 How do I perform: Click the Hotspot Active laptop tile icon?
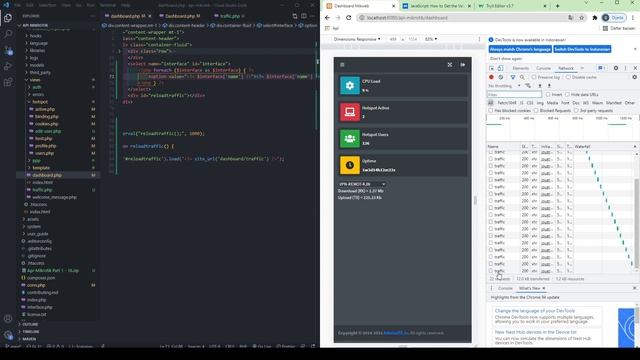[349, 112]
